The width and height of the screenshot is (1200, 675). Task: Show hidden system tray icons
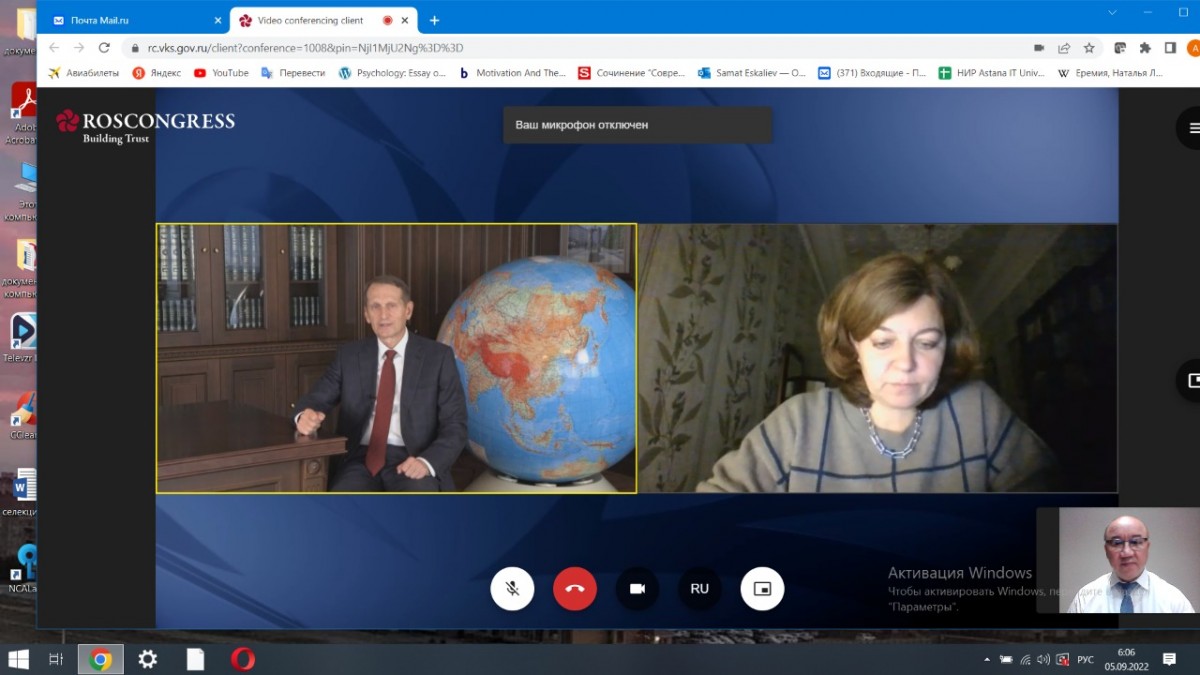[987, 660]
